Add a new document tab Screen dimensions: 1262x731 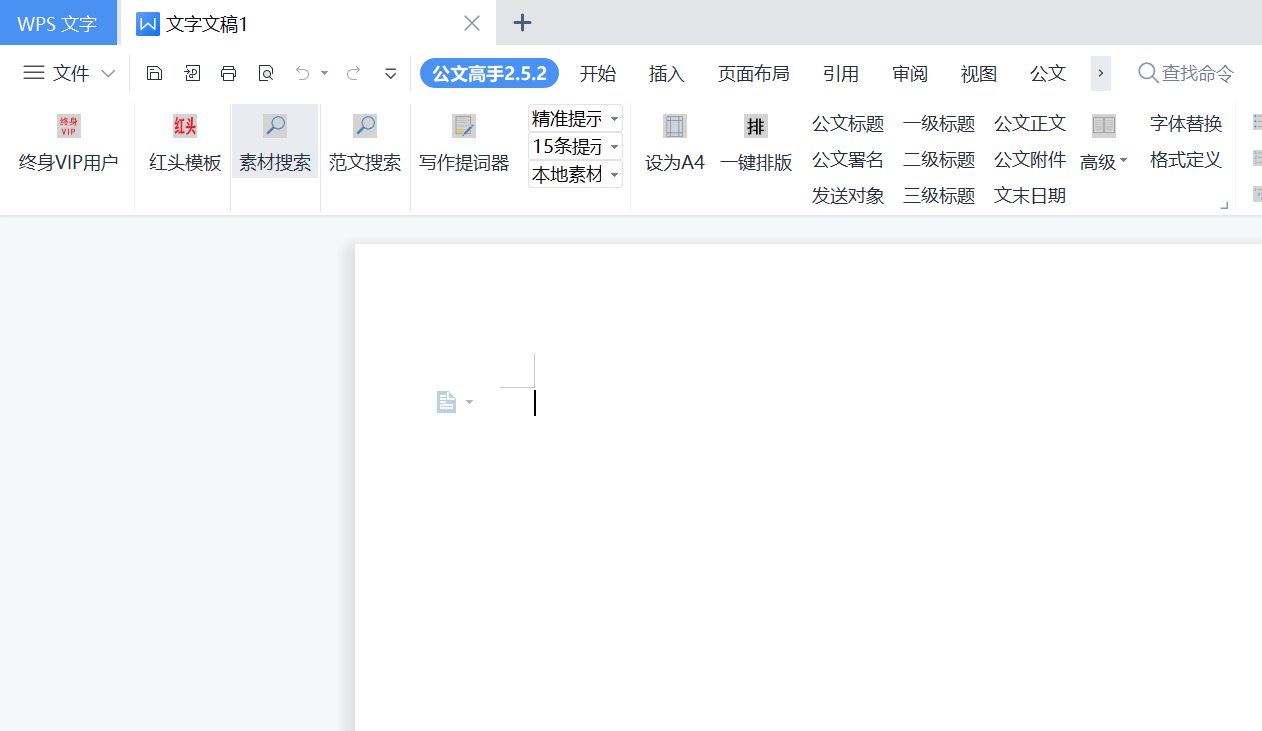522,23
